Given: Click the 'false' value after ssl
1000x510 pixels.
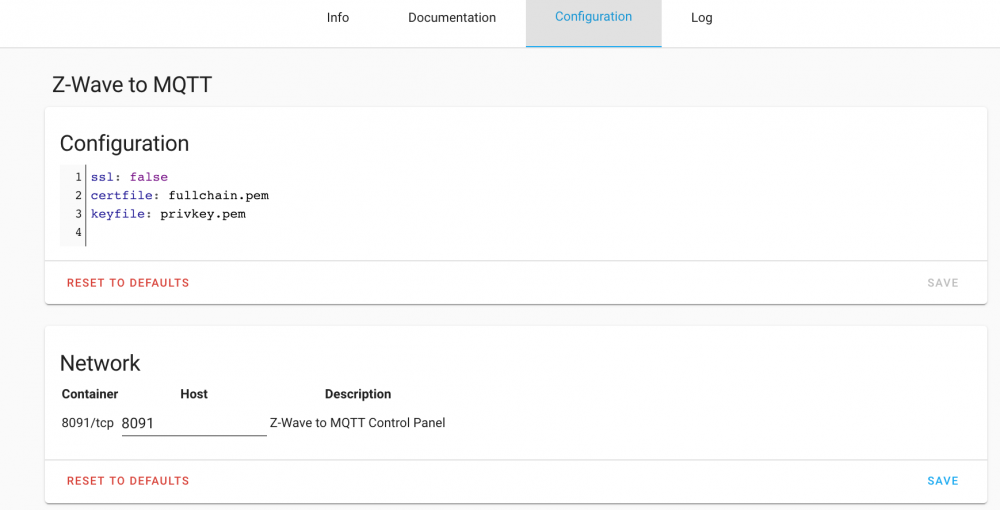Looking at the screenshot, I should coord(149,177).
